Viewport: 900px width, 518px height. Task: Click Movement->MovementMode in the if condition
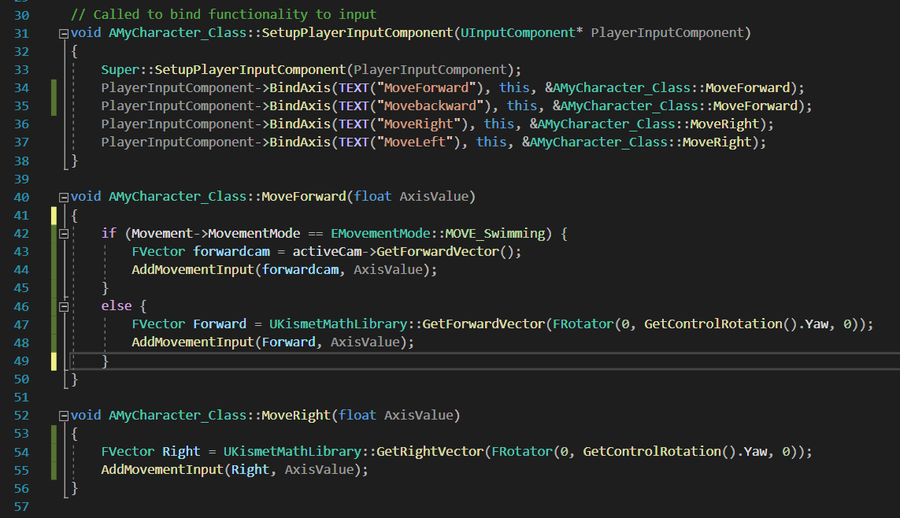point(216,233)
